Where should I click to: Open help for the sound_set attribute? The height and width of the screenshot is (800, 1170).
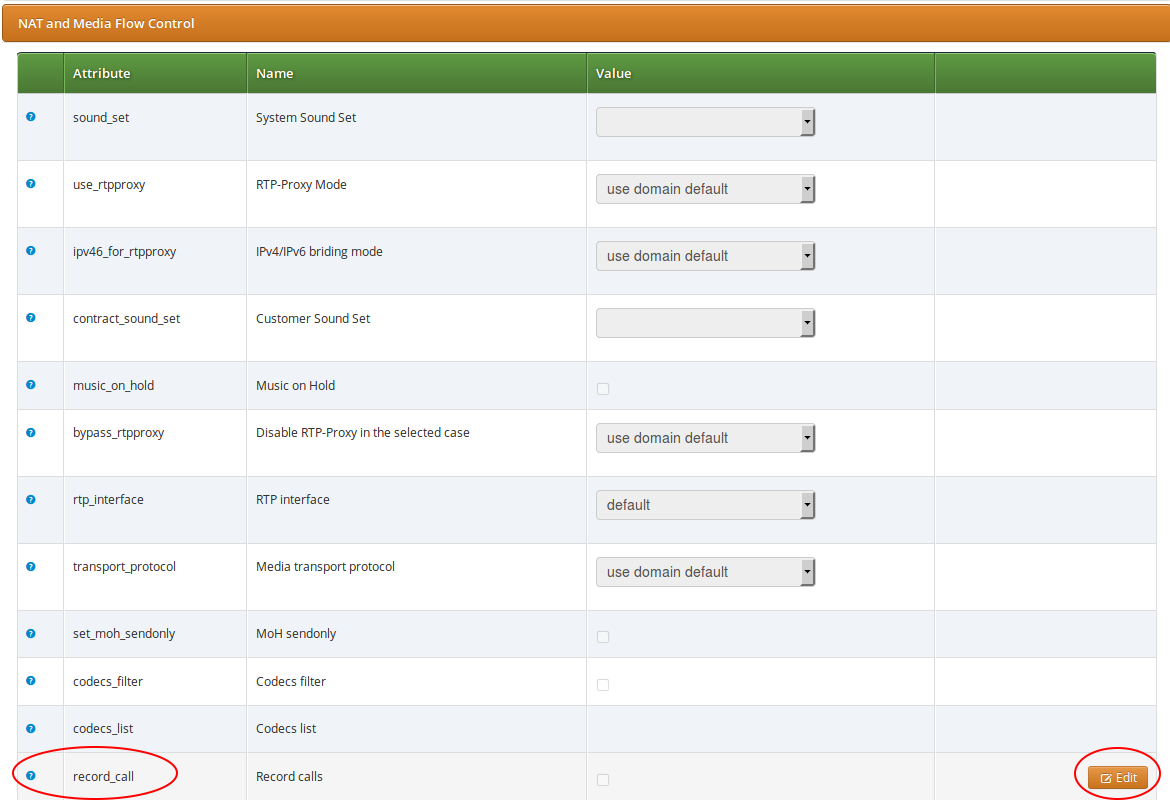tap(30, 116)
